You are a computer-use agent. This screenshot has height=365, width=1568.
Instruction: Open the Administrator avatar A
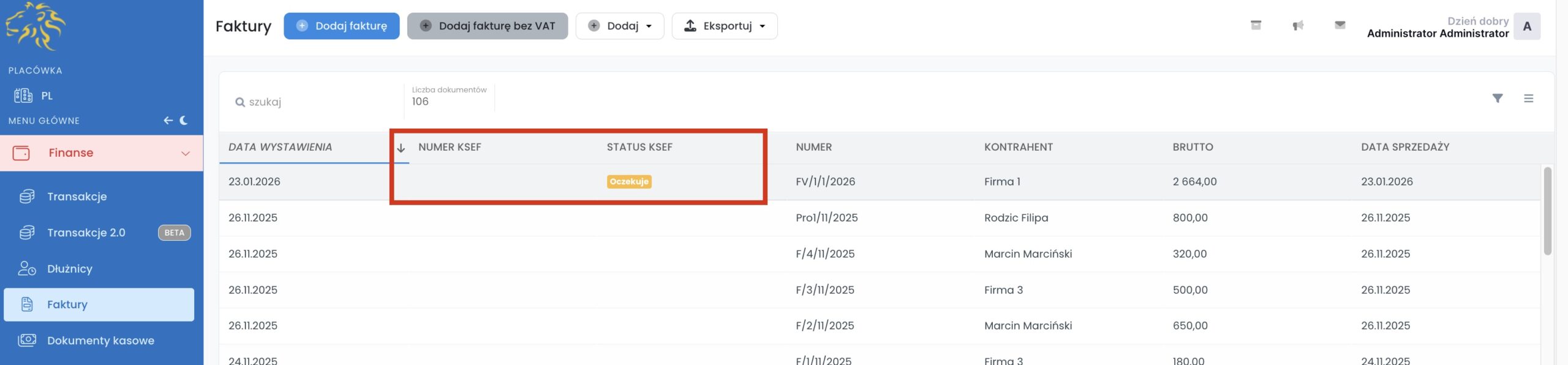coord(1526,26)
